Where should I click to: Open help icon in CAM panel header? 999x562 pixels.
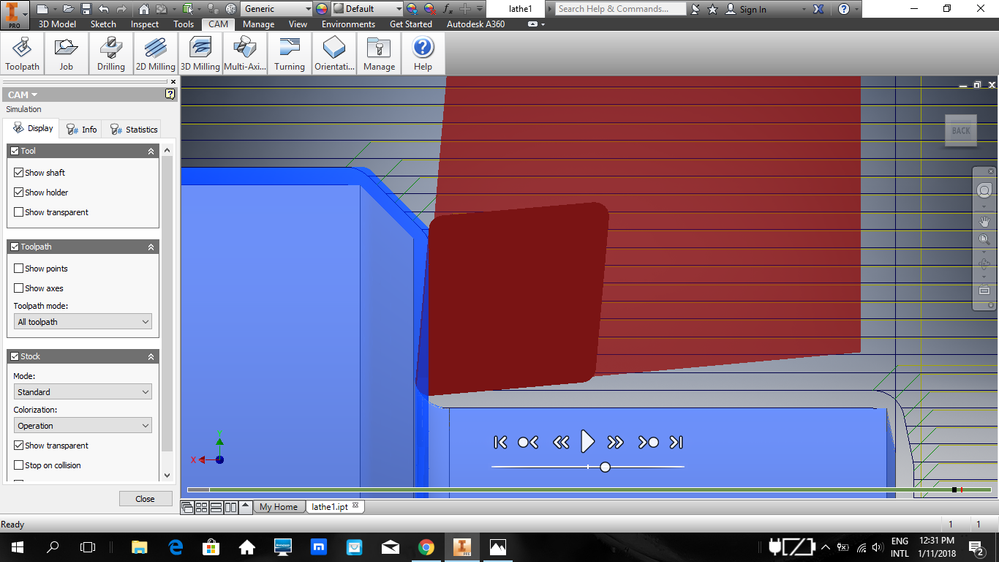pos(170,94)
